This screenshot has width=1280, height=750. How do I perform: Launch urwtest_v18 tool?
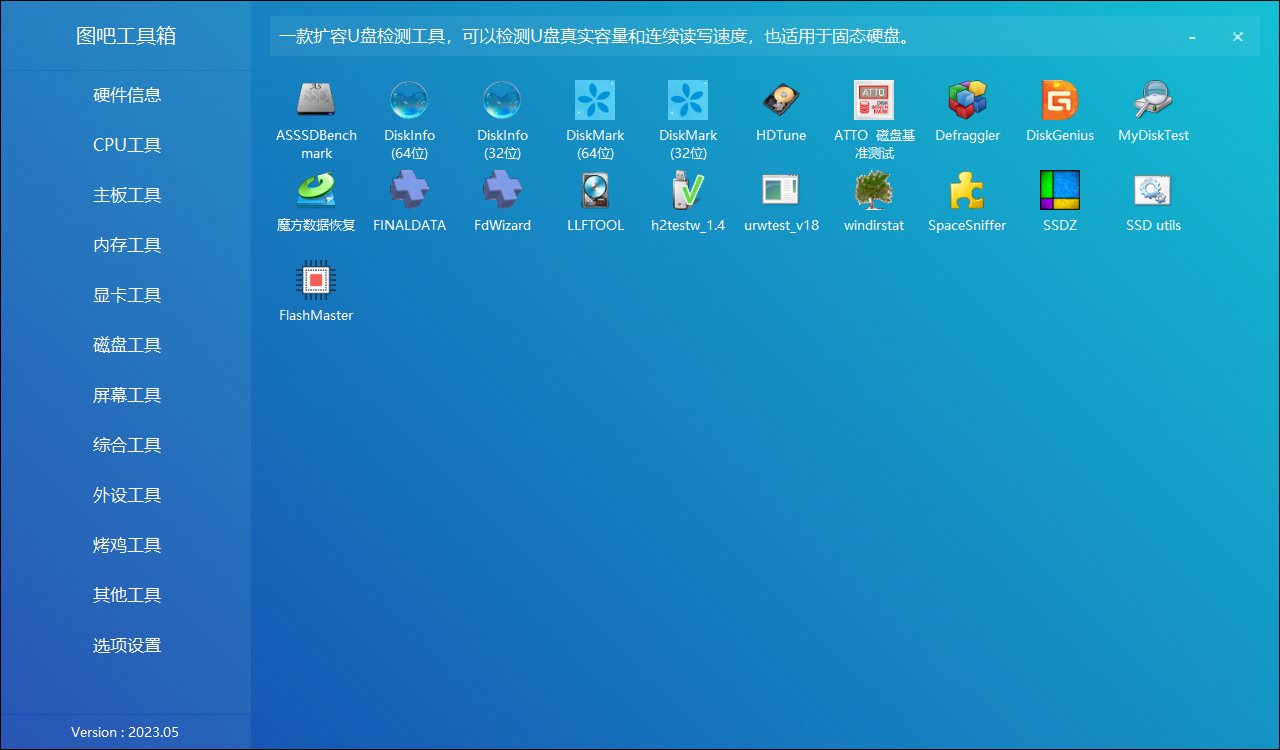point(781,190)
